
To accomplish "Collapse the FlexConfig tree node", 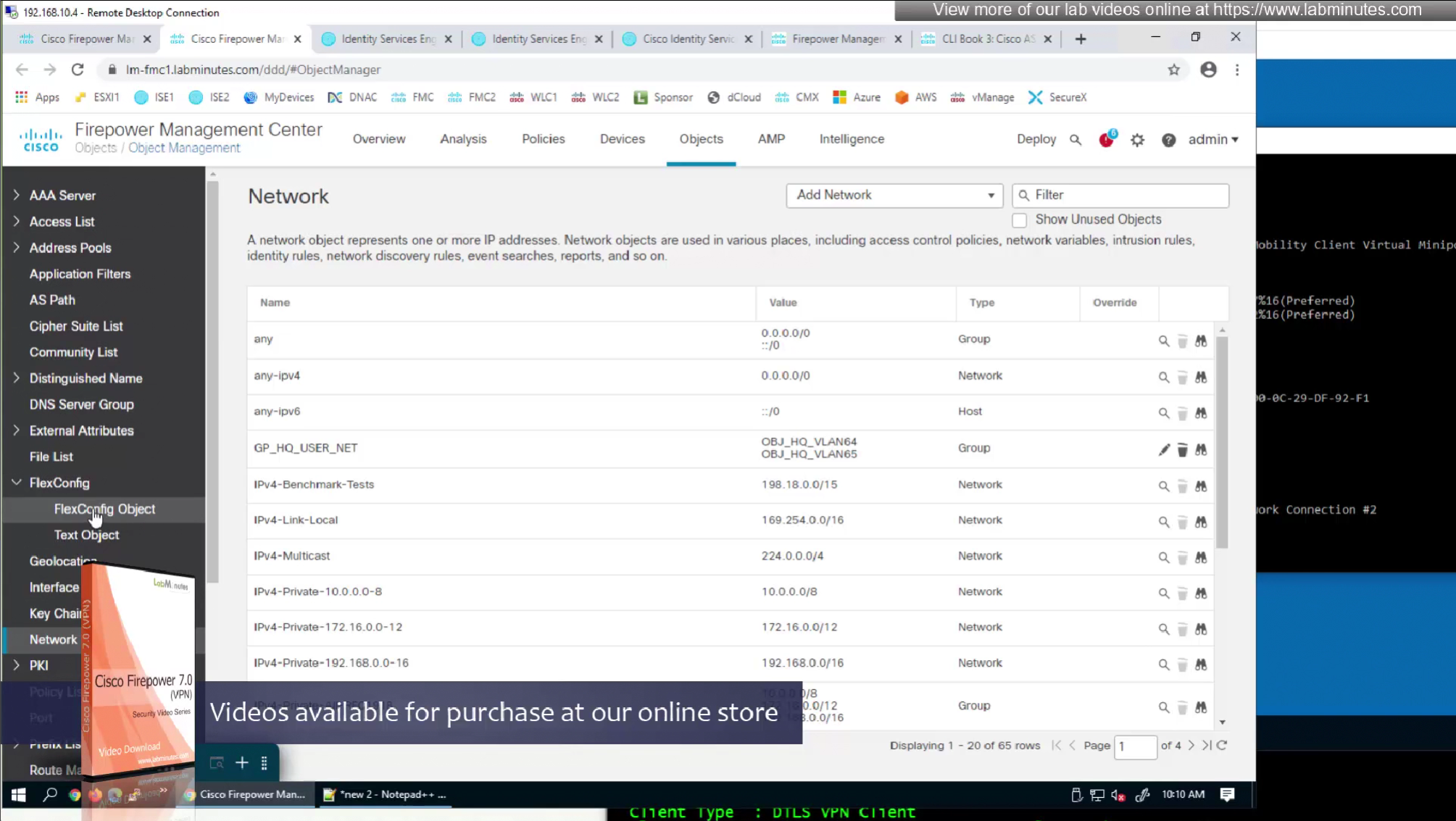I will [16, 483].
